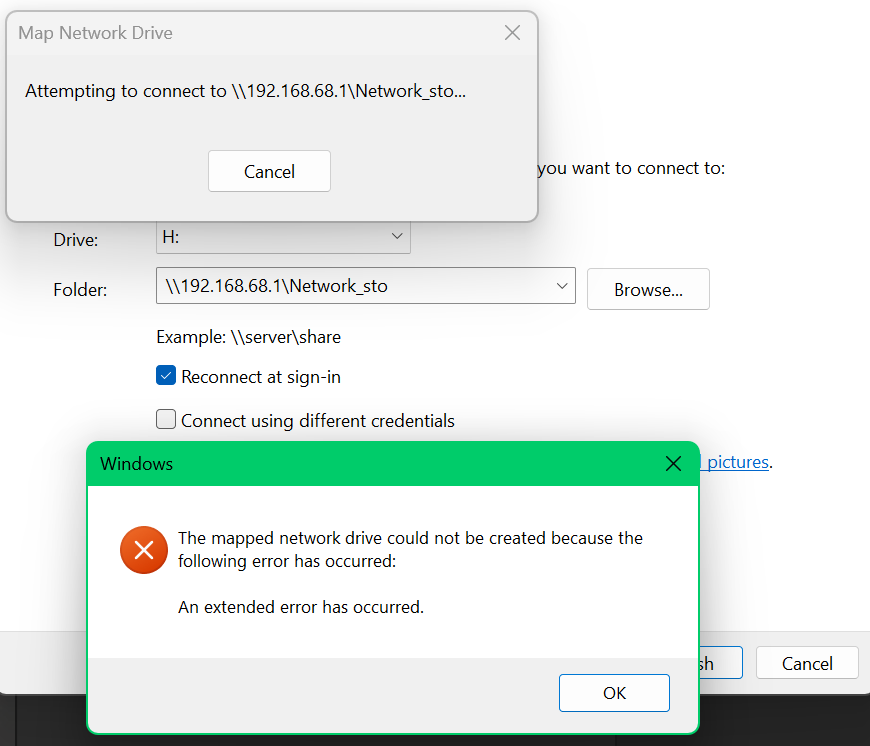Screen dimensions: 870x746
Task: Click Cancel at the bottom of the wizard
Action: coord(806,662)
